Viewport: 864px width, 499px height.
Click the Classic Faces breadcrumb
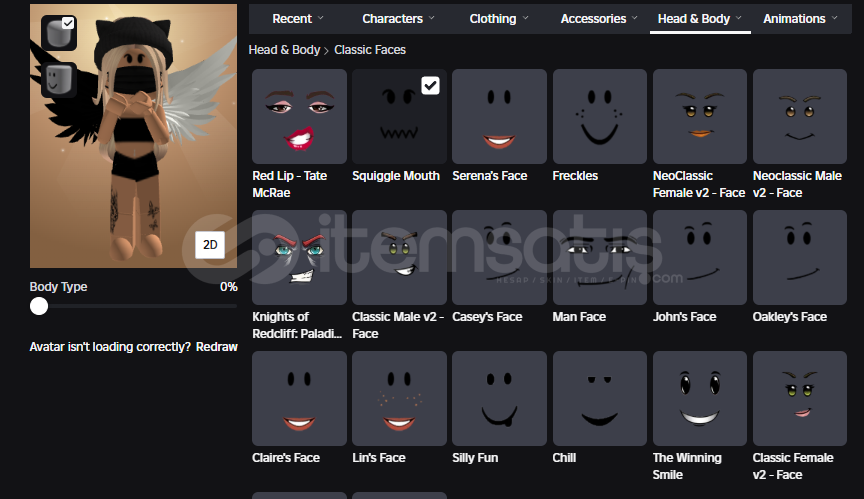(370, 50)
